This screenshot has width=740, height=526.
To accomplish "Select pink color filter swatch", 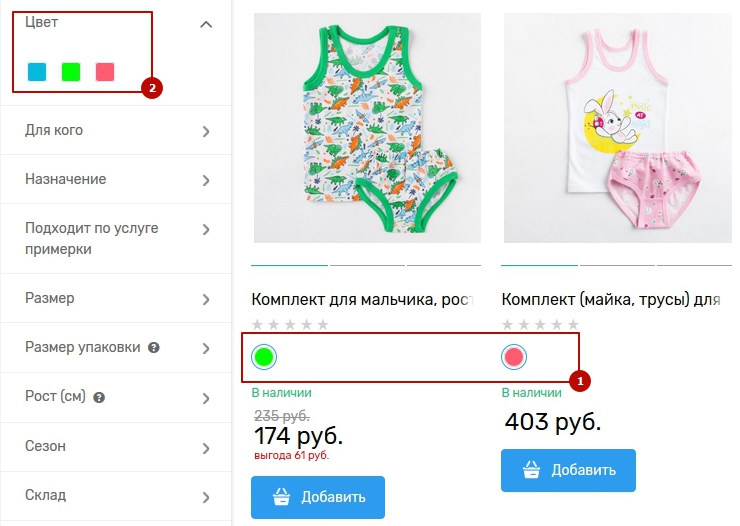I will (105, 72).
